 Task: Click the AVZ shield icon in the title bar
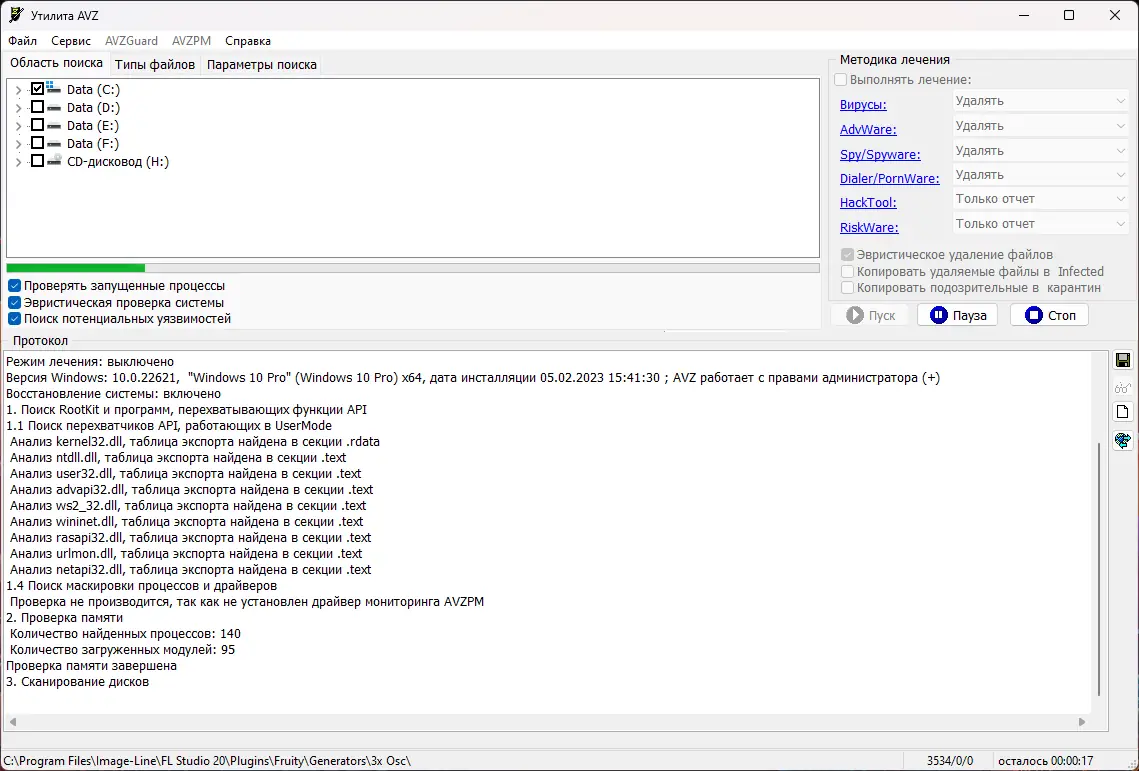point(16,15)
